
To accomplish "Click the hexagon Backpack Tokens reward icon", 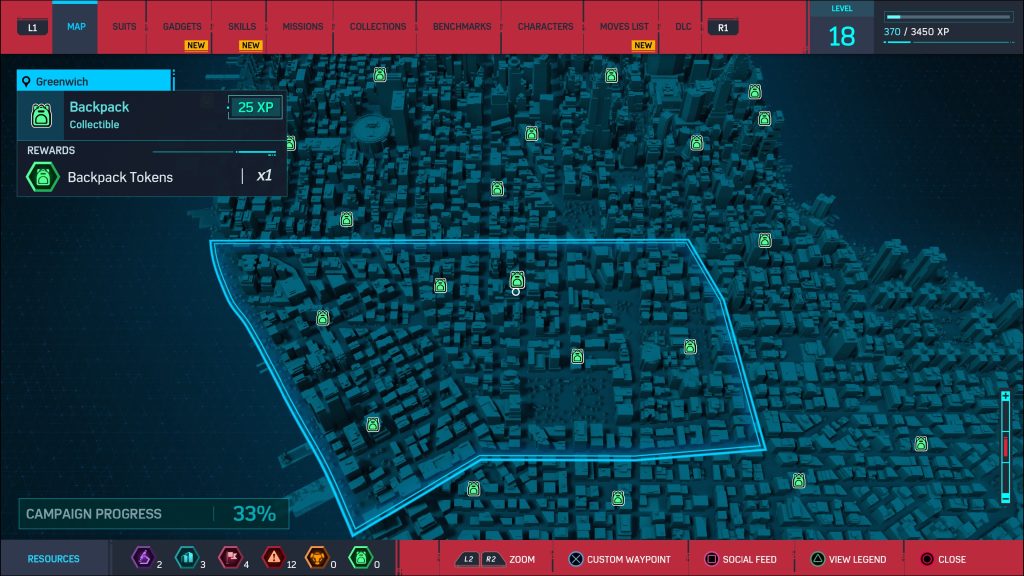I will [42, 176].
